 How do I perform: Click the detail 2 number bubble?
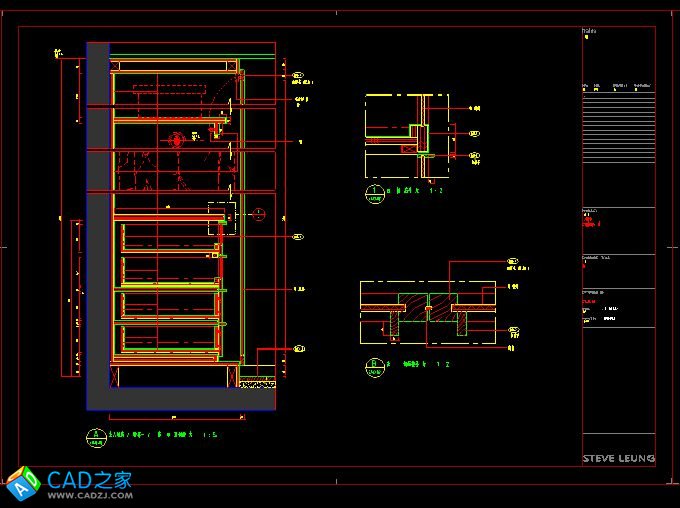coord(374,365)
